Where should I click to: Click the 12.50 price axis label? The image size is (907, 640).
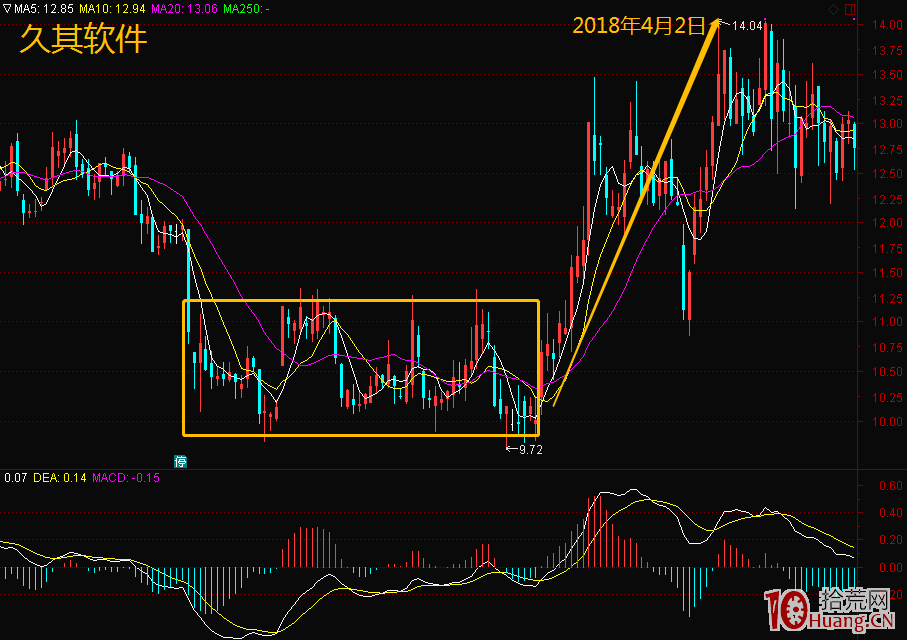[x=887, y=174]
